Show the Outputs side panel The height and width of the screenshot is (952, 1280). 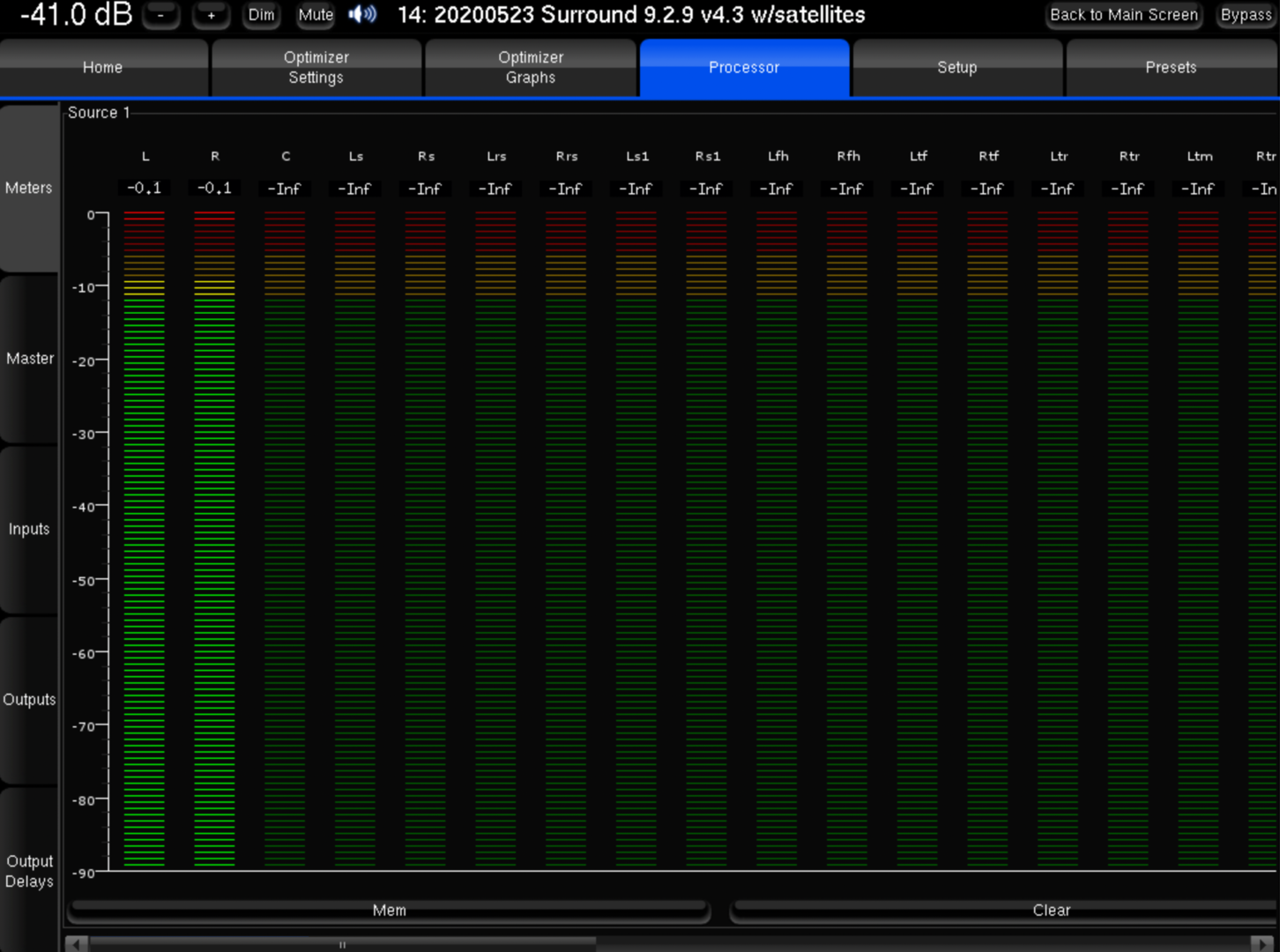[x=30, y=700]
